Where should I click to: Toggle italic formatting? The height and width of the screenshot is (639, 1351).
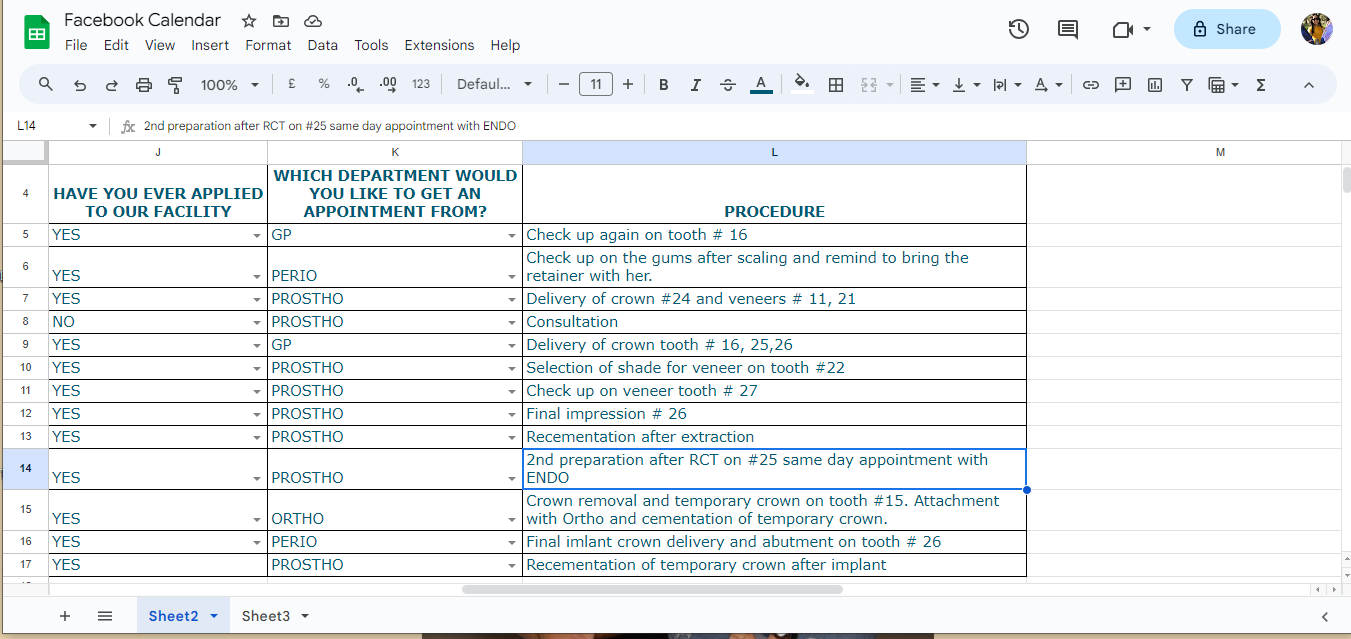click(x=695, y=85)
